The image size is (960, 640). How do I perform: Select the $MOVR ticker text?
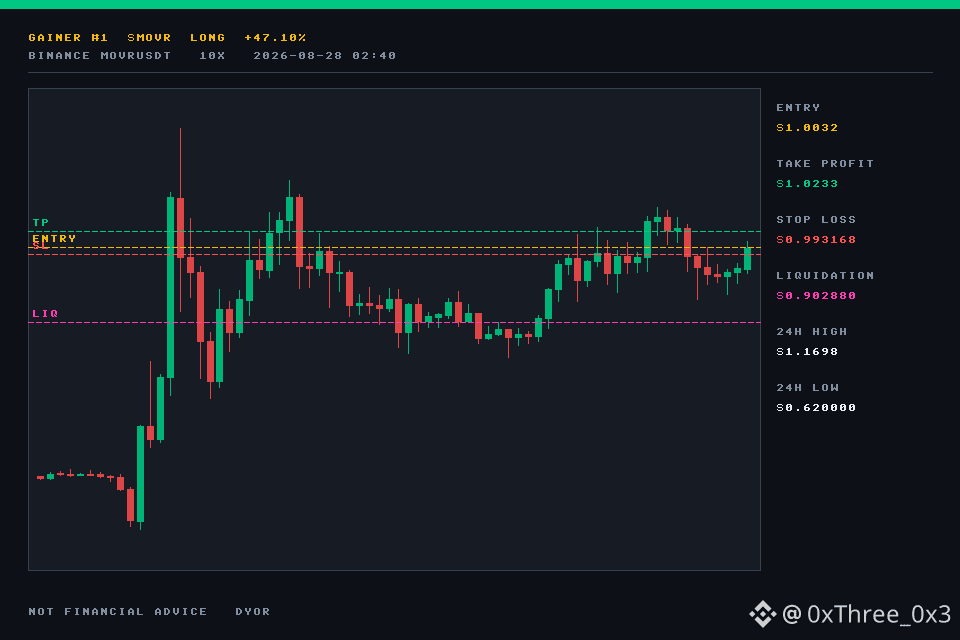click(x=149, y=38)
